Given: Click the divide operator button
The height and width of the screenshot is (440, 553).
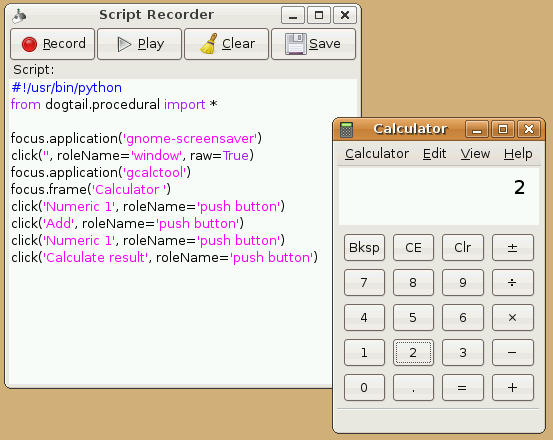Looking at the screenshot, I should pos(513,282).
